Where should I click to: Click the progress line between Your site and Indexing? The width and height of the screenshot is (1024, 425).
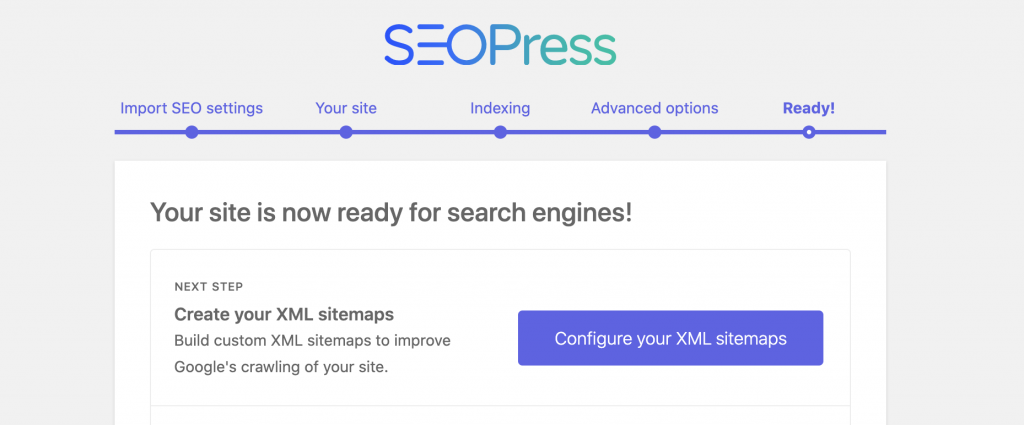(423, 132)
